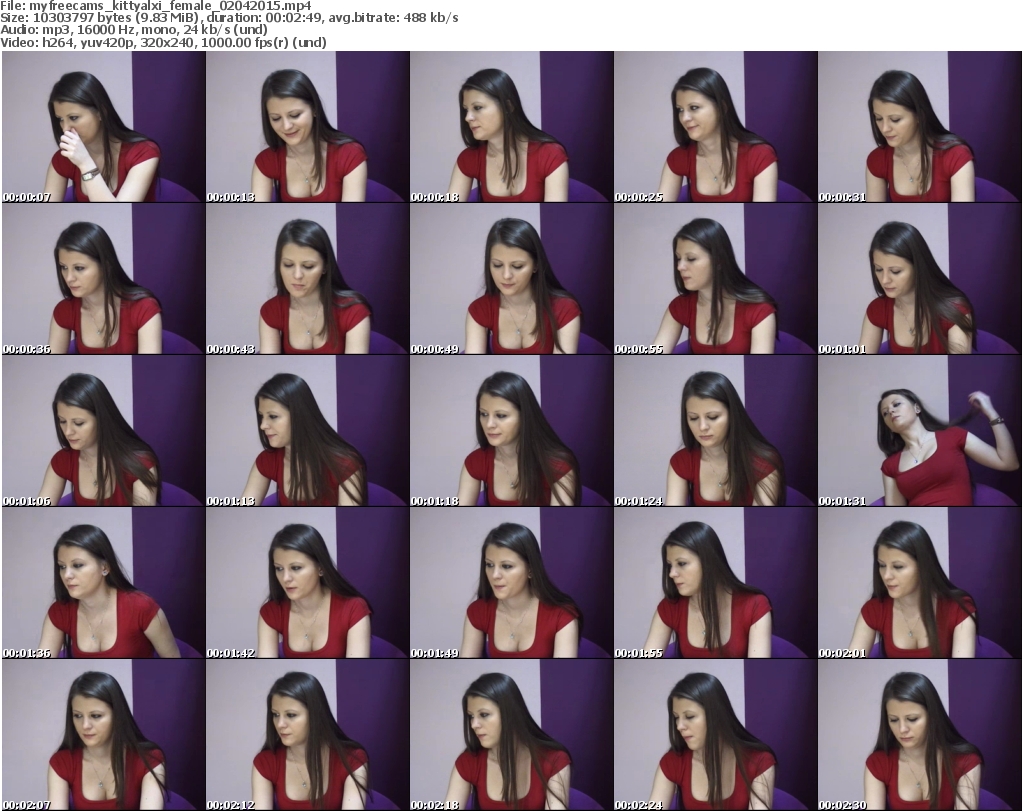Screen dimensions: 1024x811
Task: Click the thumbnail stamped 00:00:07
Action: pyautogui.click(x=103, y=127)
